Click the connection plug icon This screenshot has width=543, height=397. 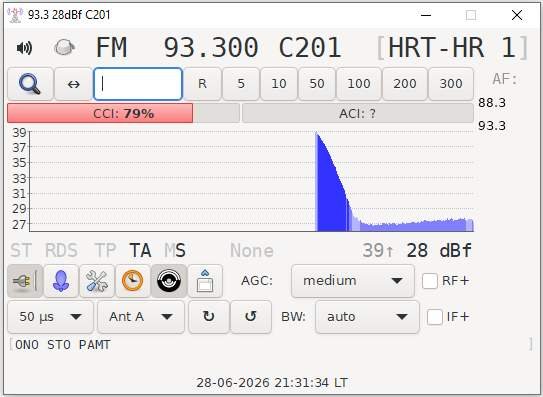pyautogui.click(x=25, y=281)
